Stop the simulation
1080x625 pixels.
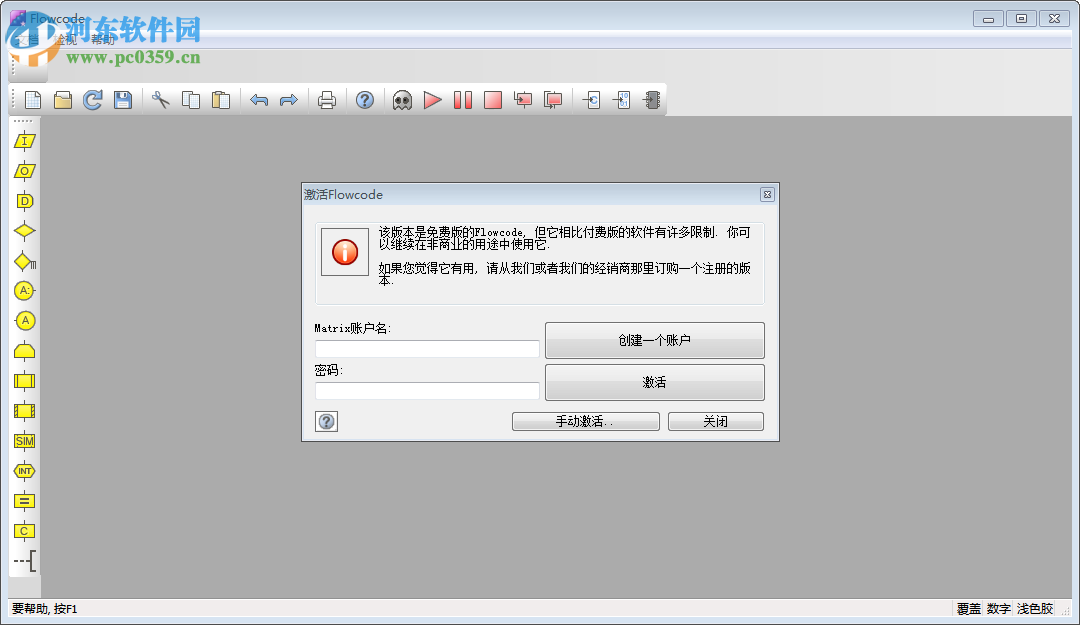tap(492, 99)
